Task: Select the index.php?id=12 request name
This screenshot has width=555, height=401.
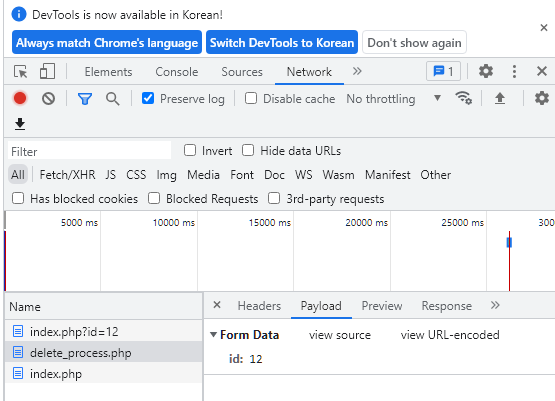Action: [x=74, y=332]
